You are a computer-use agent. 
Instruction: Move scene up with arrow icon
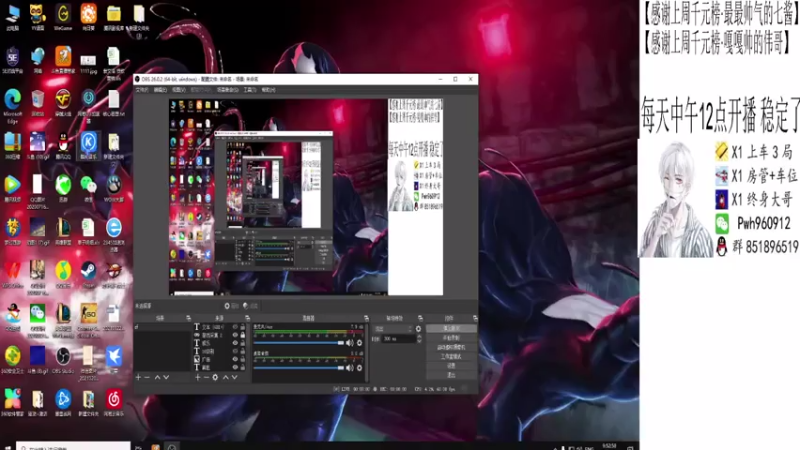157,378
